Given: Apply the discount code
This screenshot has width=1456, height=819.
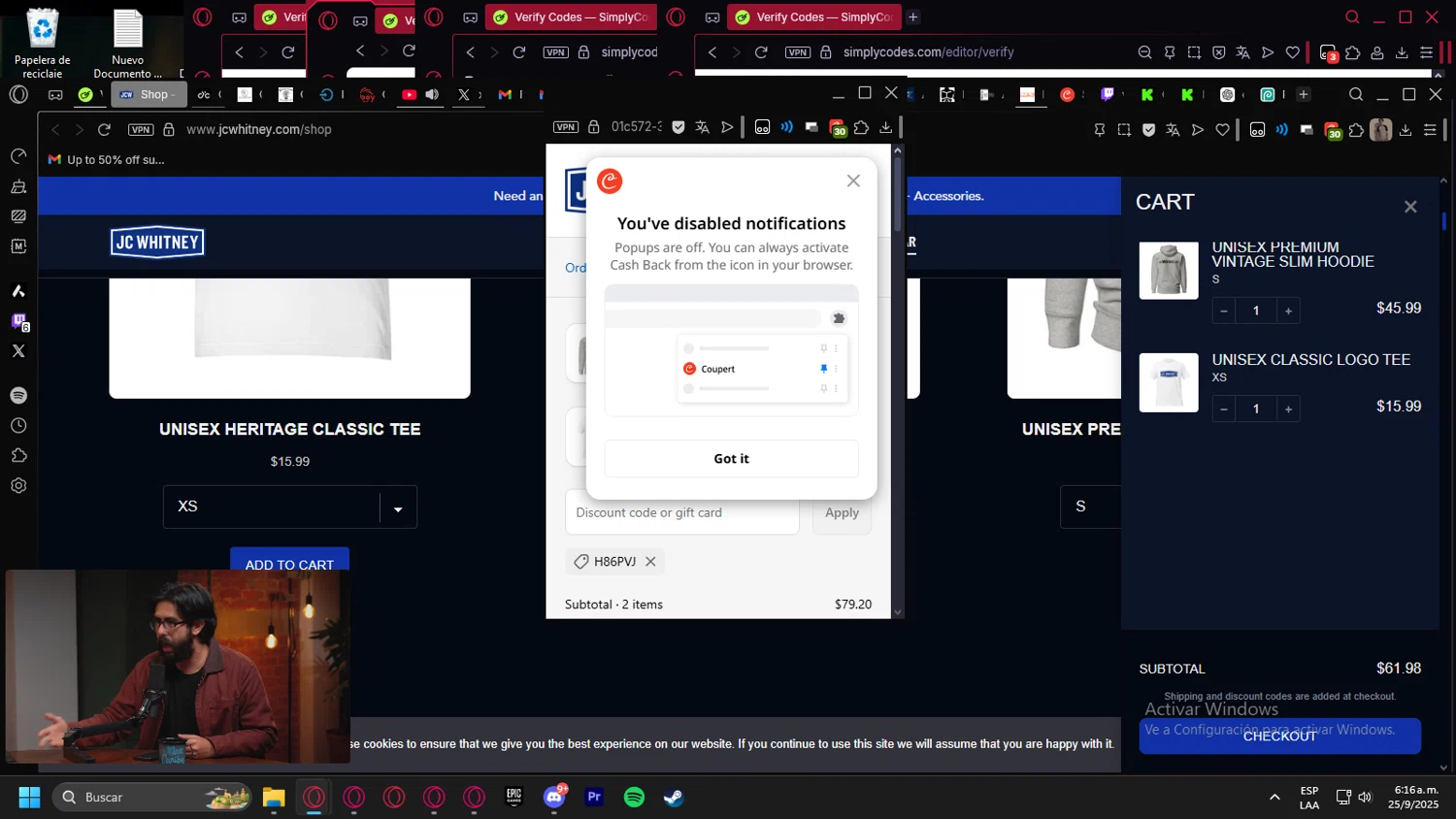Looking at the screenshot, I should click(x=842, y=512).
